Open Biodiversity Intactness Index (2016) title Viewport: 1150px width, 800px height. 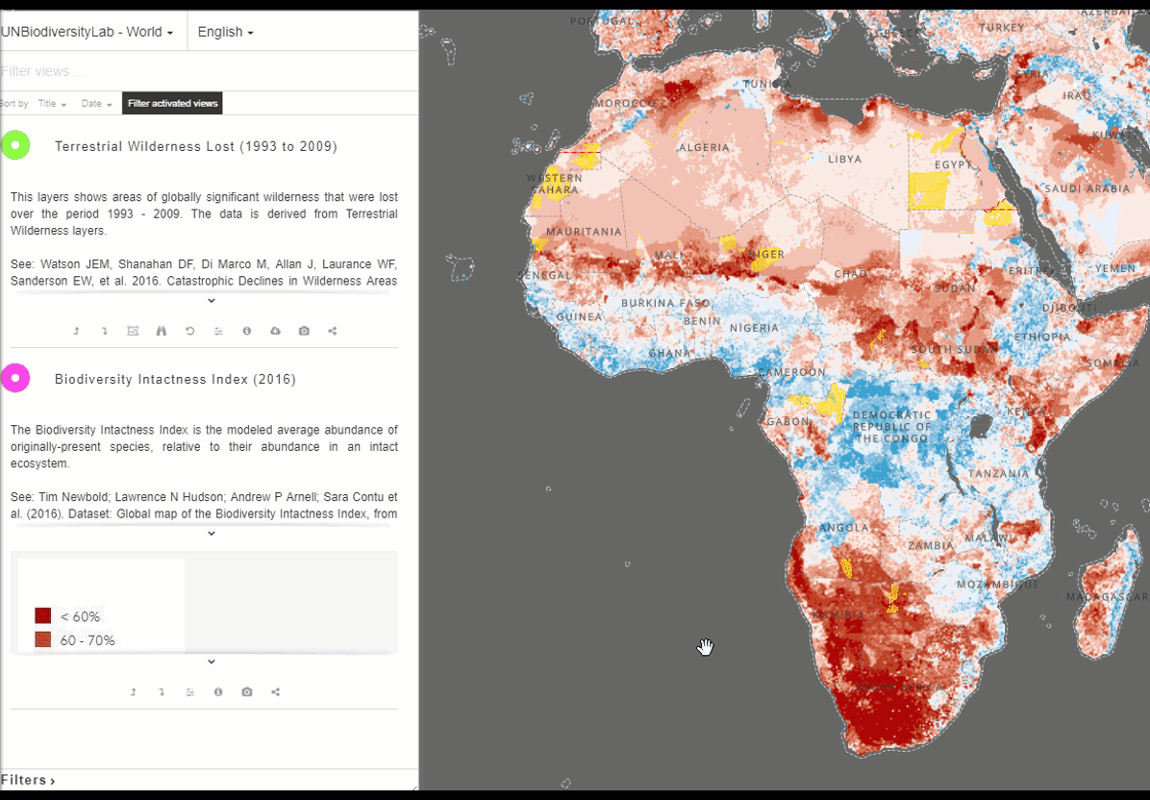[175, 379]
